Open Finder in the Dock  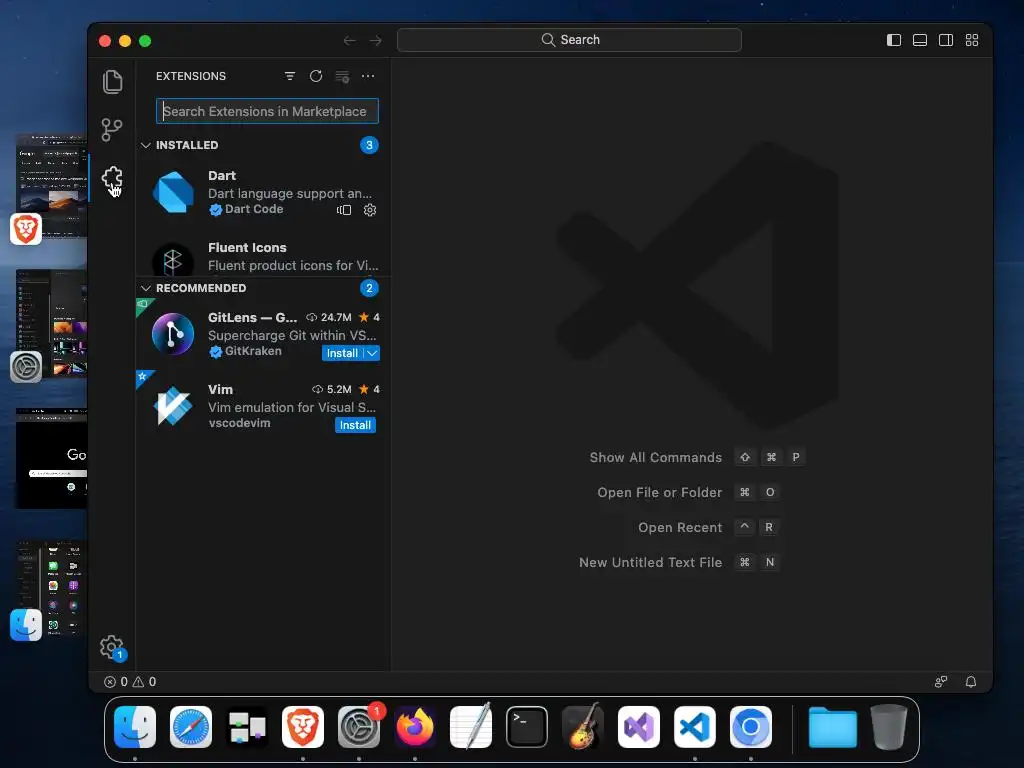click(135, 727)
